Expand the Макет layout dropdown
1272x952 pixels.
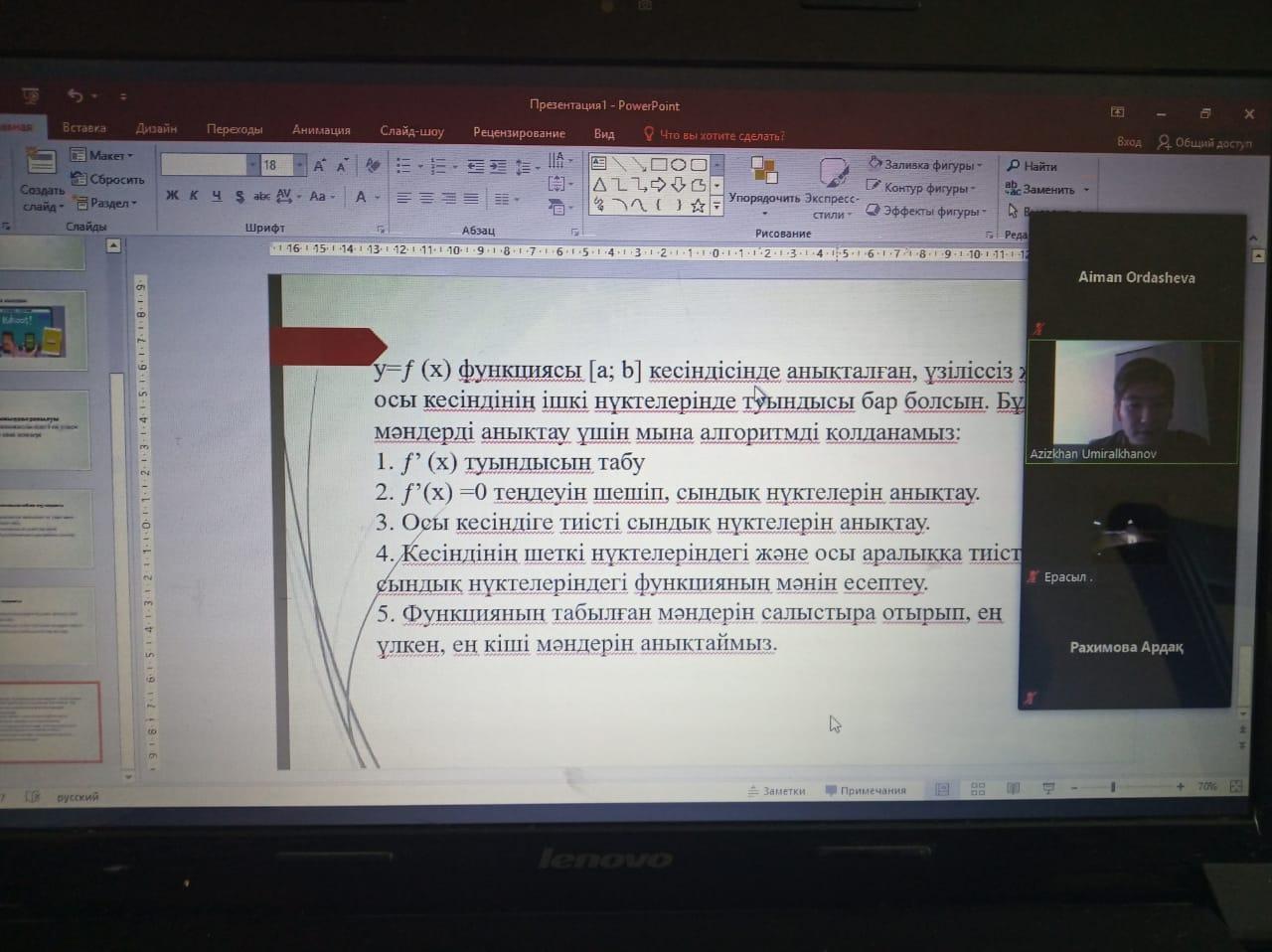click(103, 155)
